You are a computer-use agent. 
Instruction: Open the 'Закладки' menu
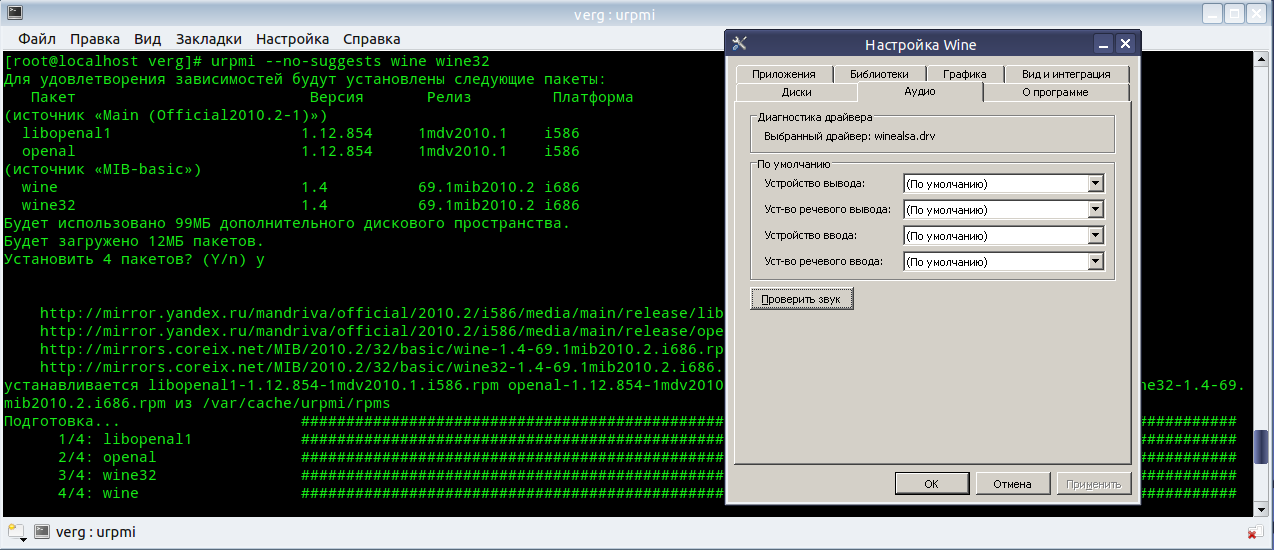tap(209, 39)
